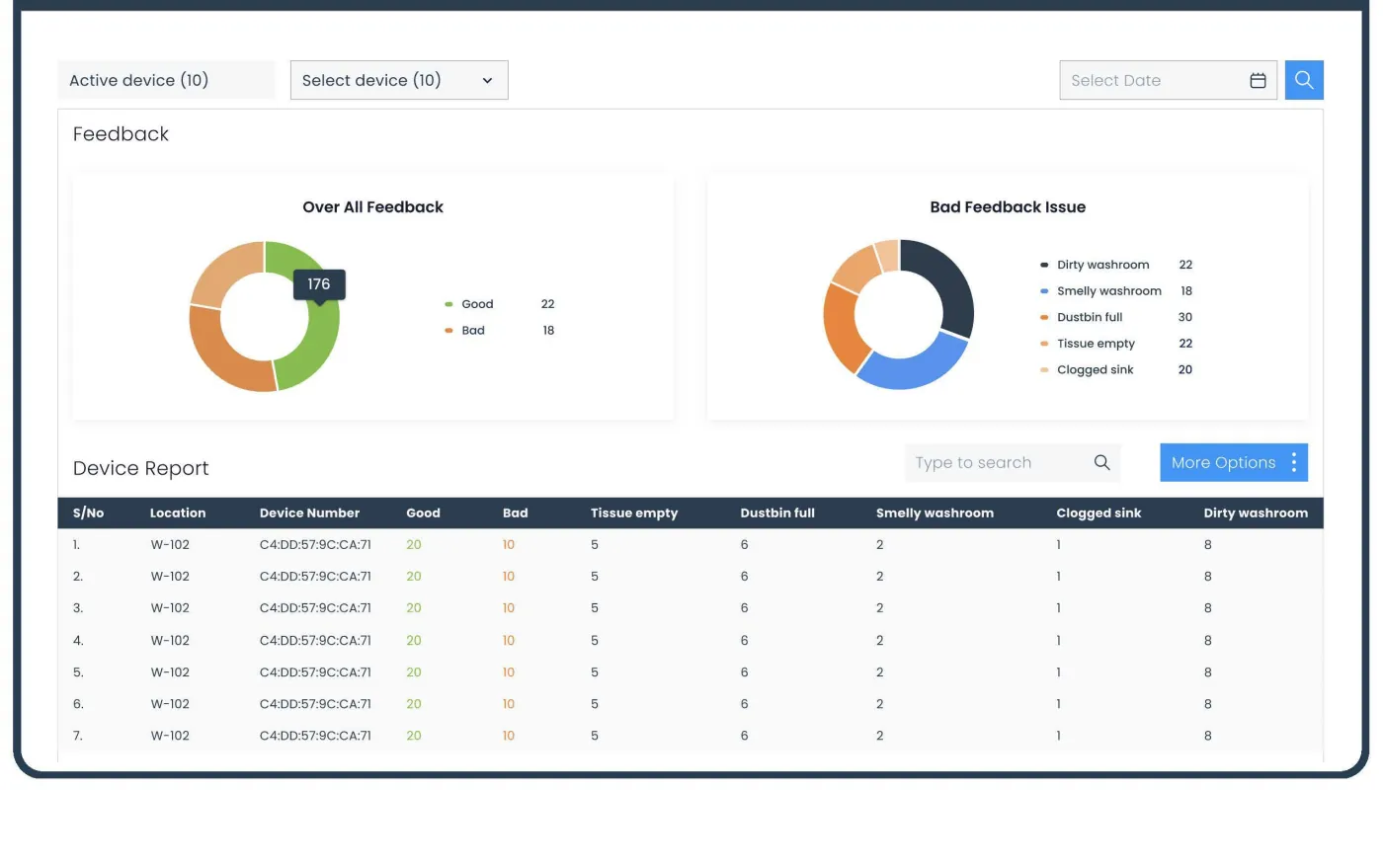Viewport: 1383px width, 868px height.
Task: Click the magnifier icon in Type to search
Action: tap(1102, 462)
